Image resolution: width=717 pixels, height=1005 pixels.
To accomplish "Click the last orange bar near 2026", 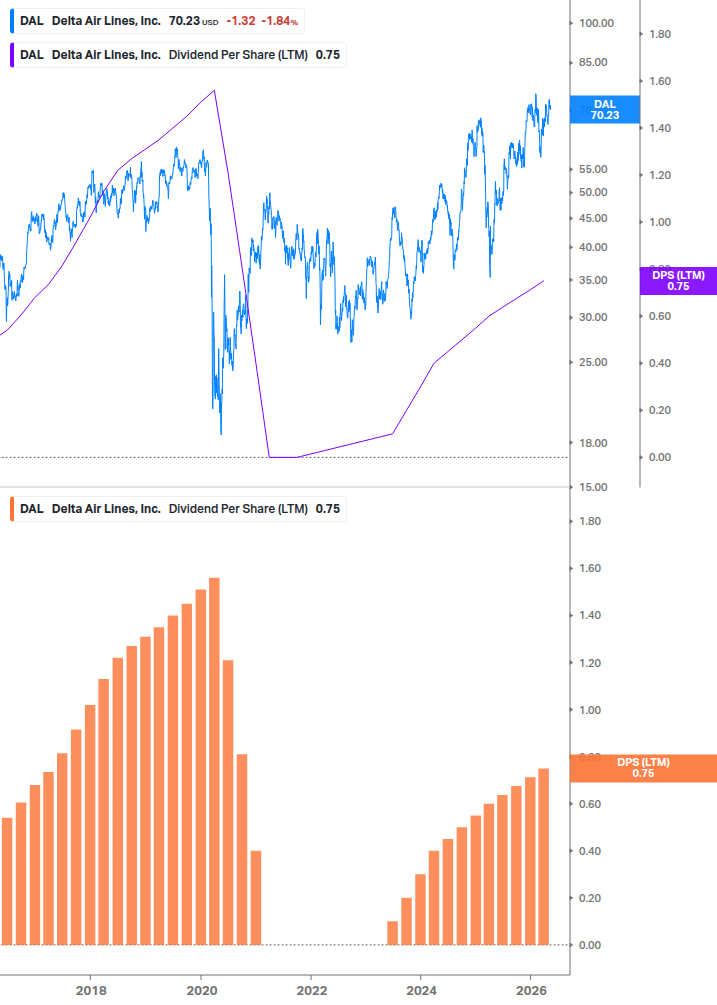I will tap(543, 856).
